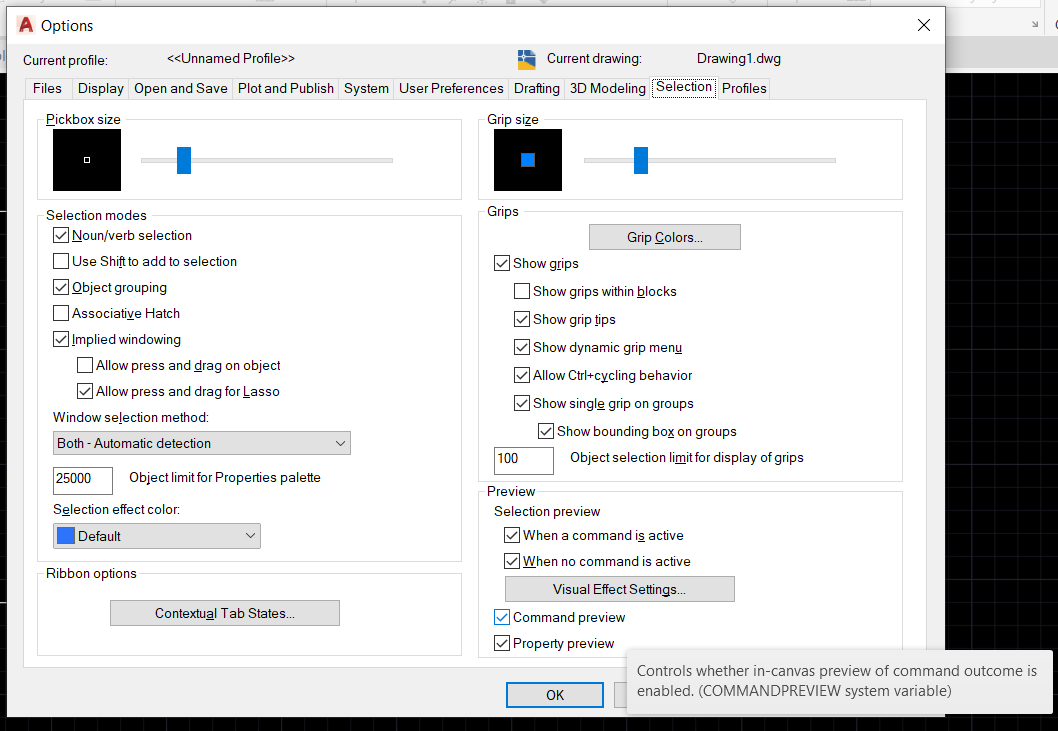Uncheck Show bounding box on groups
This screenshot has width=1058, height=731.
click(545, 431)
